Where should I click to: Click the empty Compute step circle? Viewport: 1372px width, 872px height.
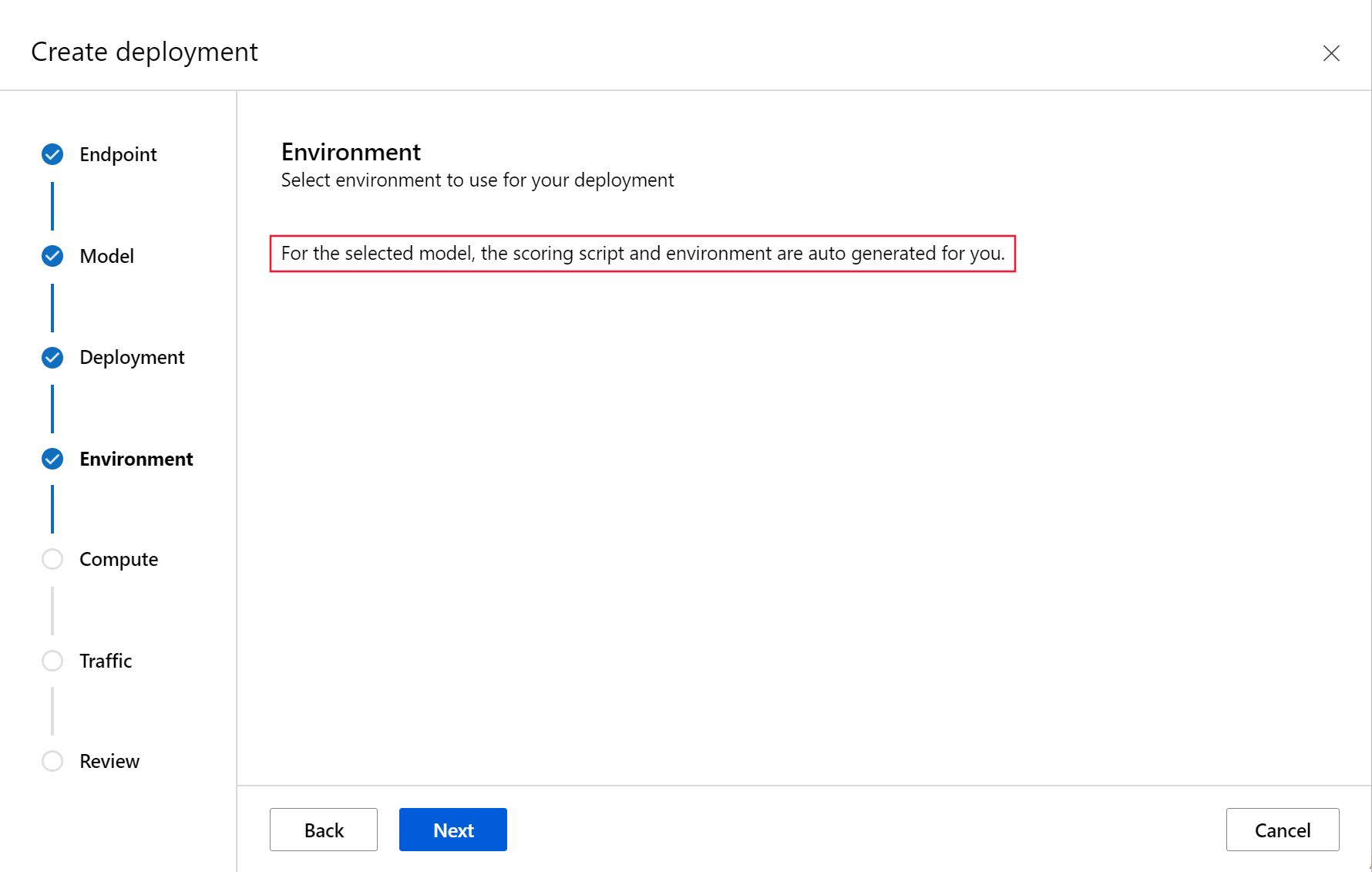pos(52,559)
